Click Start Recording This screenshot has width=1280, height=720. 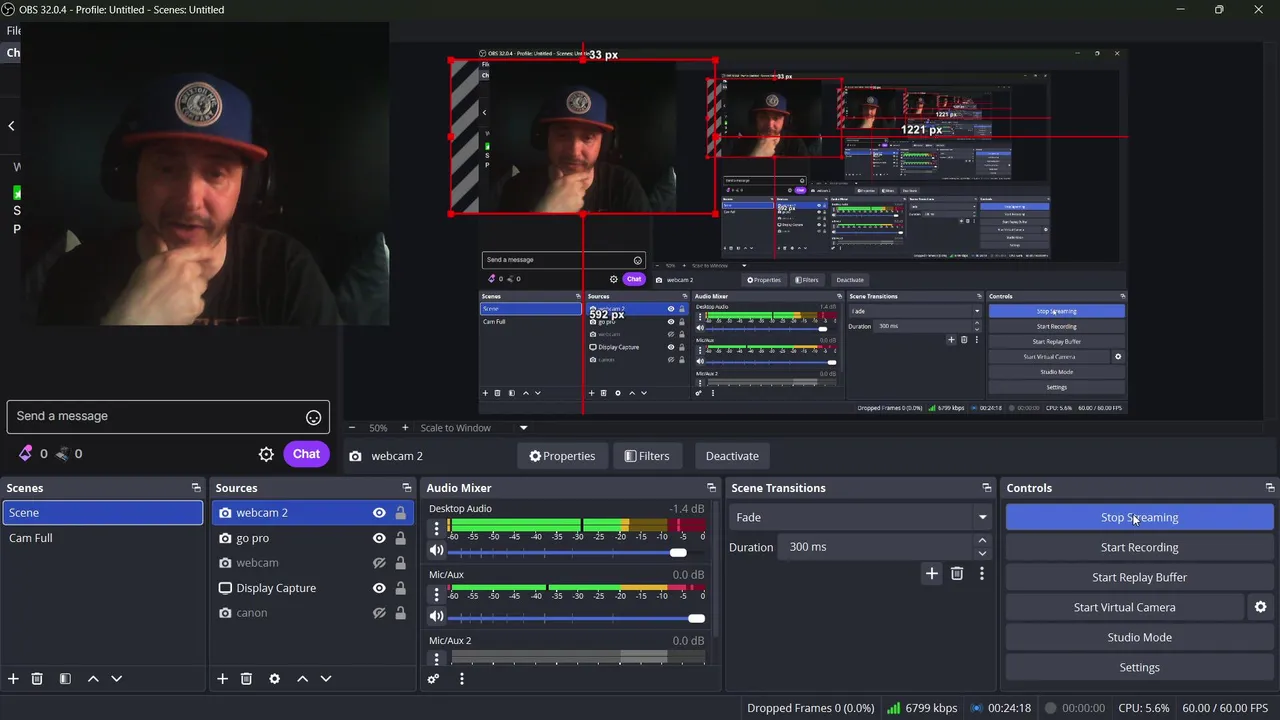click(1139, 547)
